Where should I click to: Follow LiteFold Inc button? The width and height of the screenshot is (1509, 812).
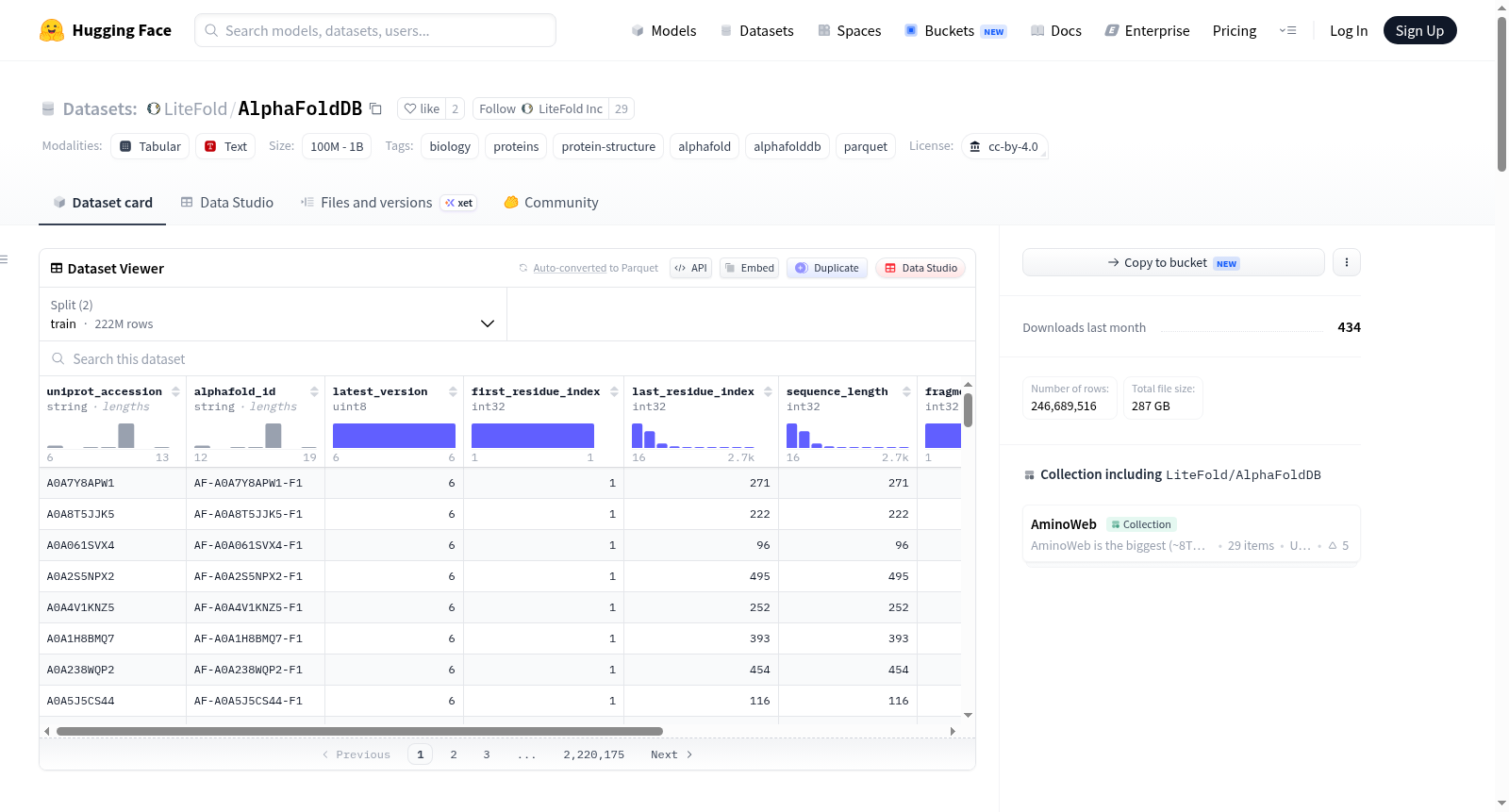click(x=540, y=108)
